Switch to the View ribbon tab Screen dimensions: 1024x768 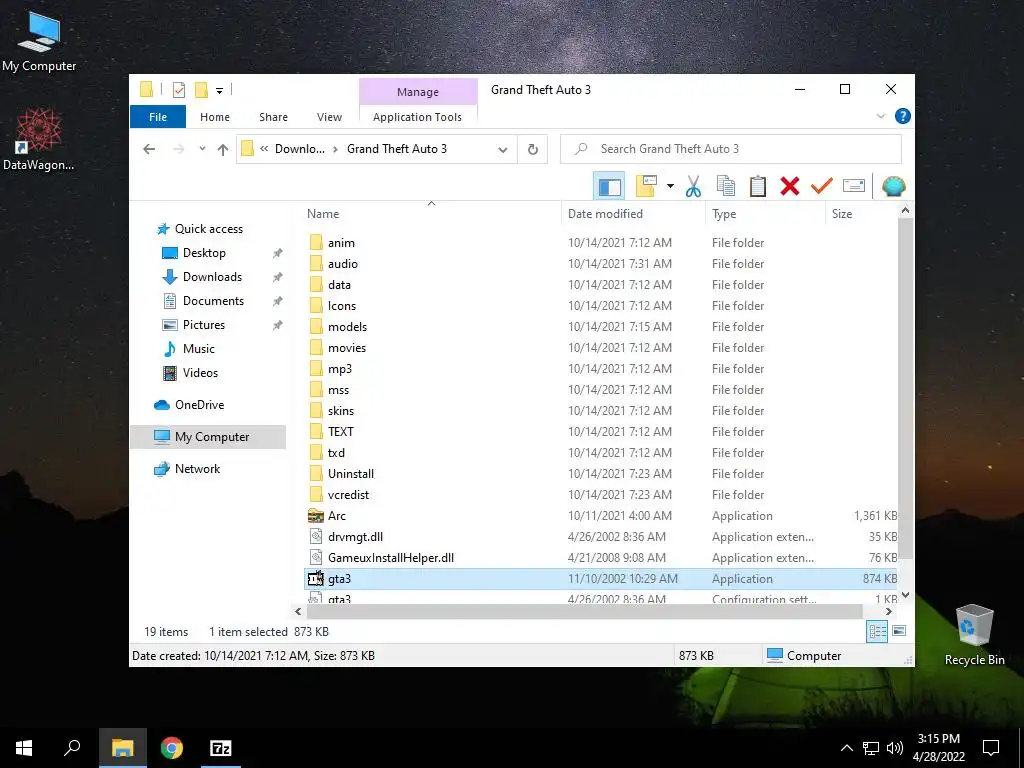(329, 117)
